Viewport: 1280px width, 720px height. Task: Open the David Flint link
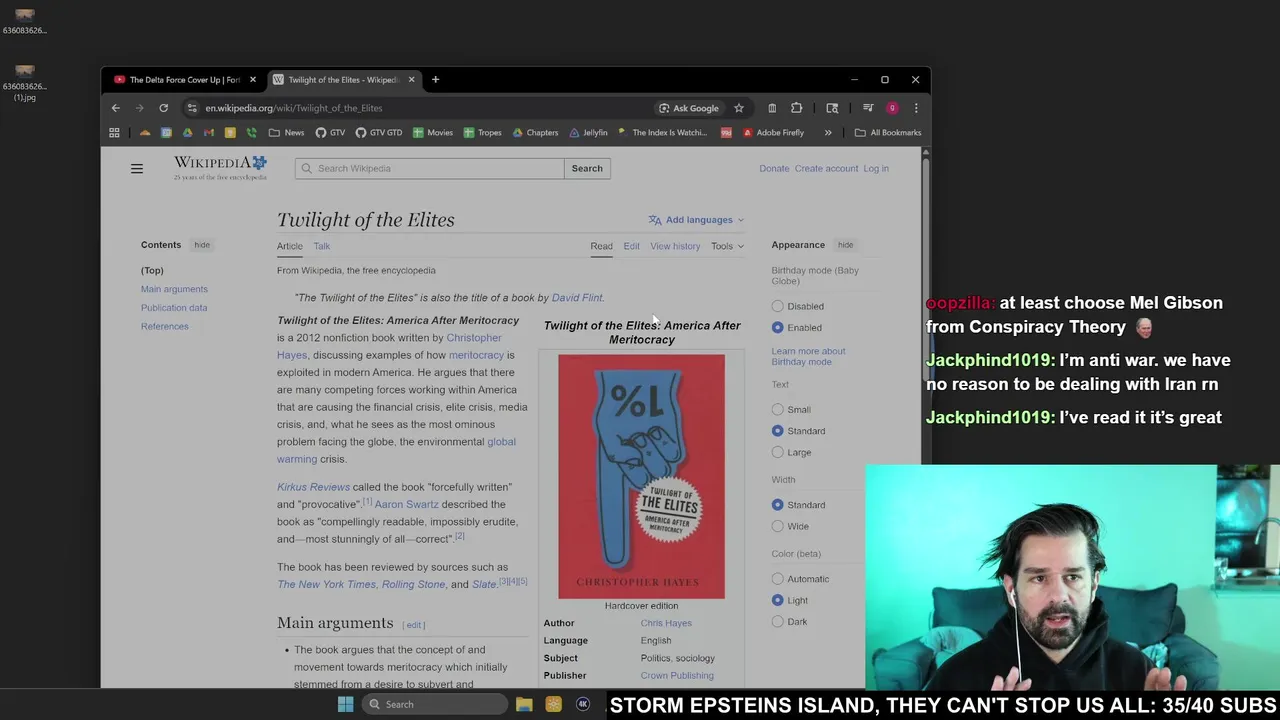577,298
